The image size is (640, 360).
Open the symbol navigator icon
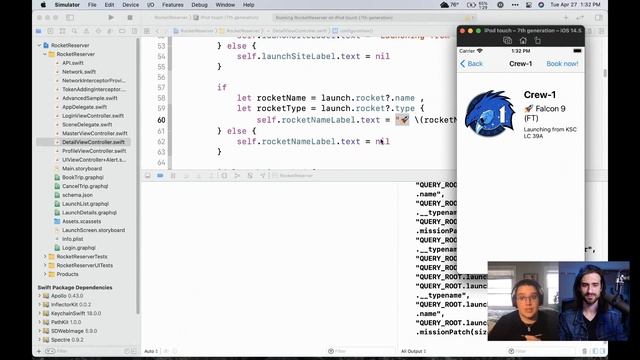click(x=62, y=31)
